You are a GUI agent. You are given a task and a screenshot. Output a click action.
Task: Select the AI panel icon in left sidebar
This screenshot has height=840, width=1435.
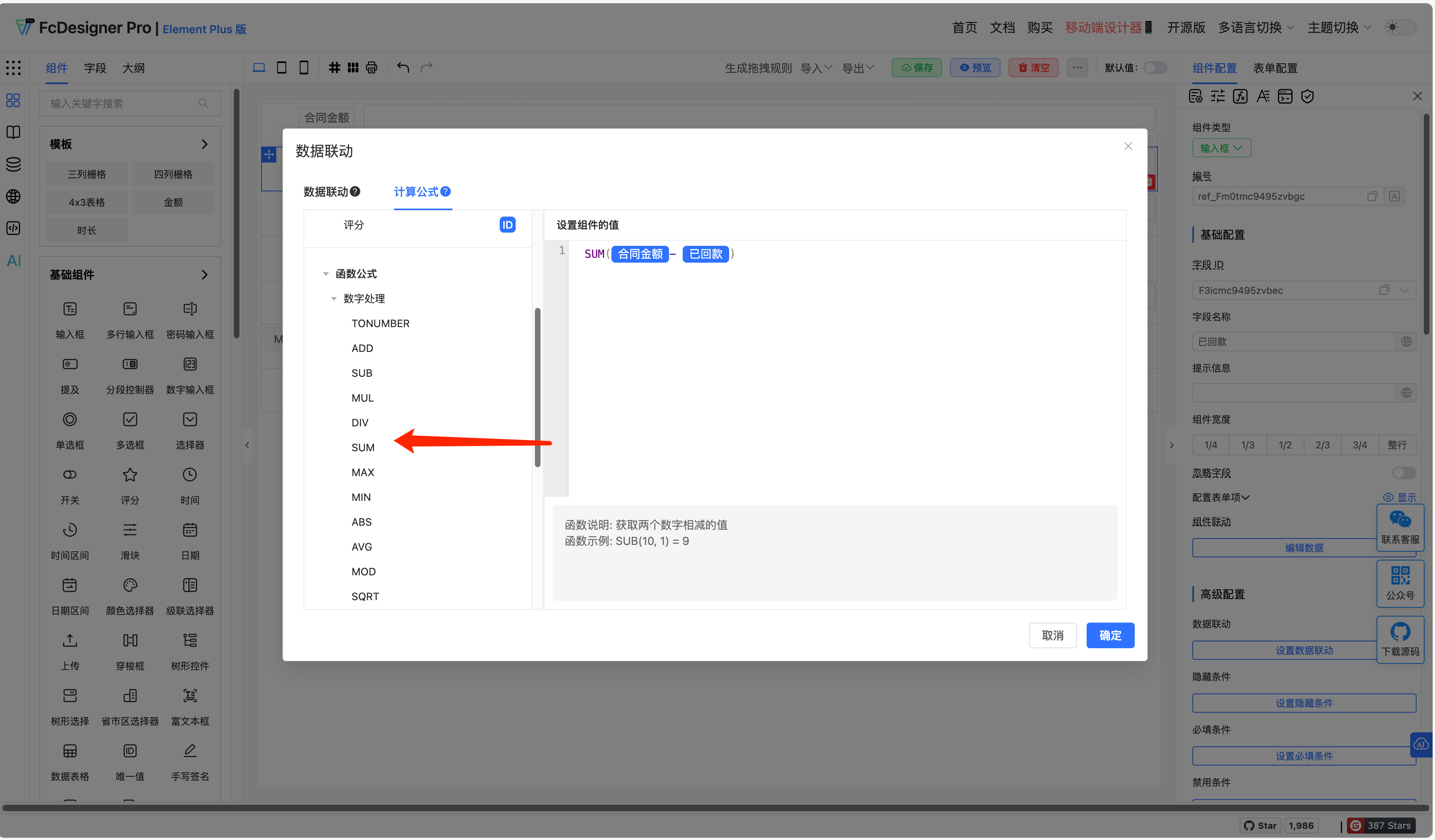13,260
